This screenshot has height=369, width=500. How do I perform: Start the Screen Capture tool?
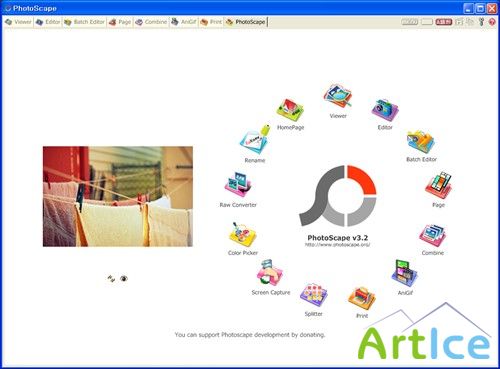pos(270,272)
